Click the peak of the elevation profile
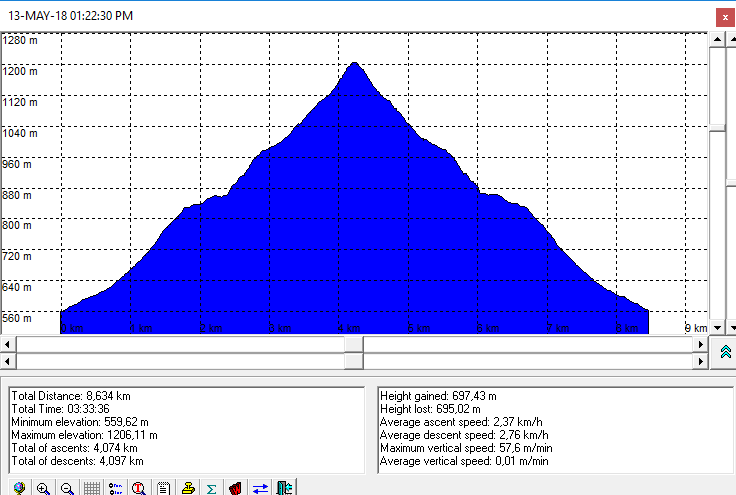The width and height of the screenshot is (736, 495). tap(355, 64)
